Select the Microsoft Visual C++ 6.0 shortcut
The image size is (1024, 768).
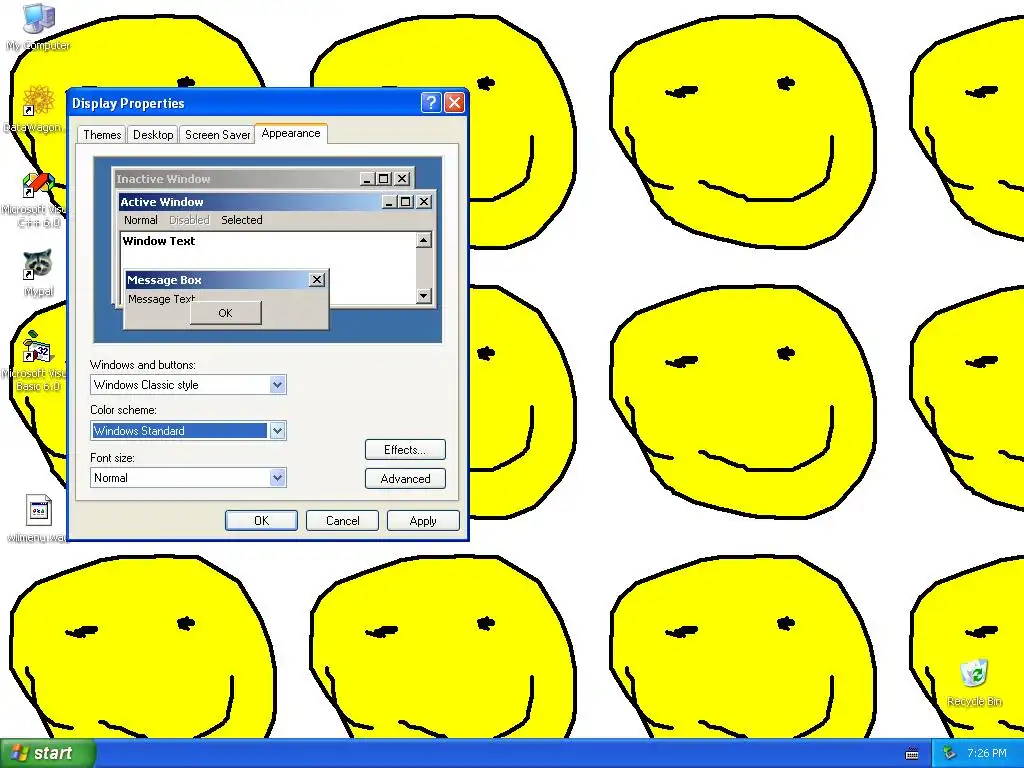(x=34, y=200)
